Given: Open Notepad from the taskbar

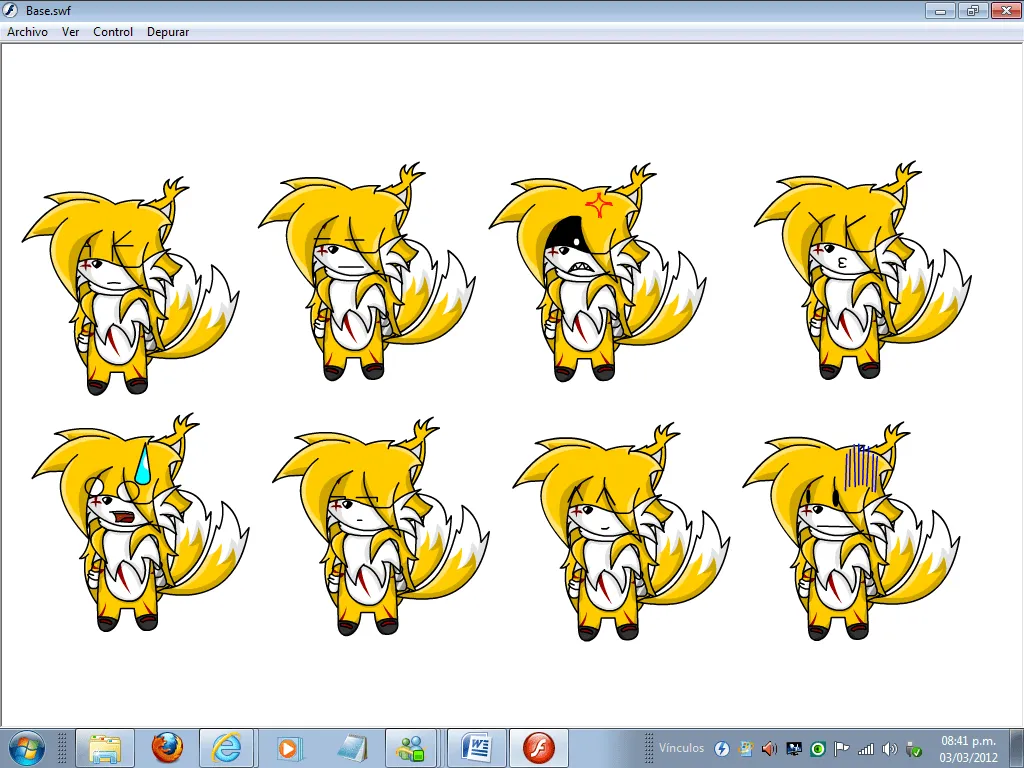Looking at the screenshot, I should click(x=354, y=747).
